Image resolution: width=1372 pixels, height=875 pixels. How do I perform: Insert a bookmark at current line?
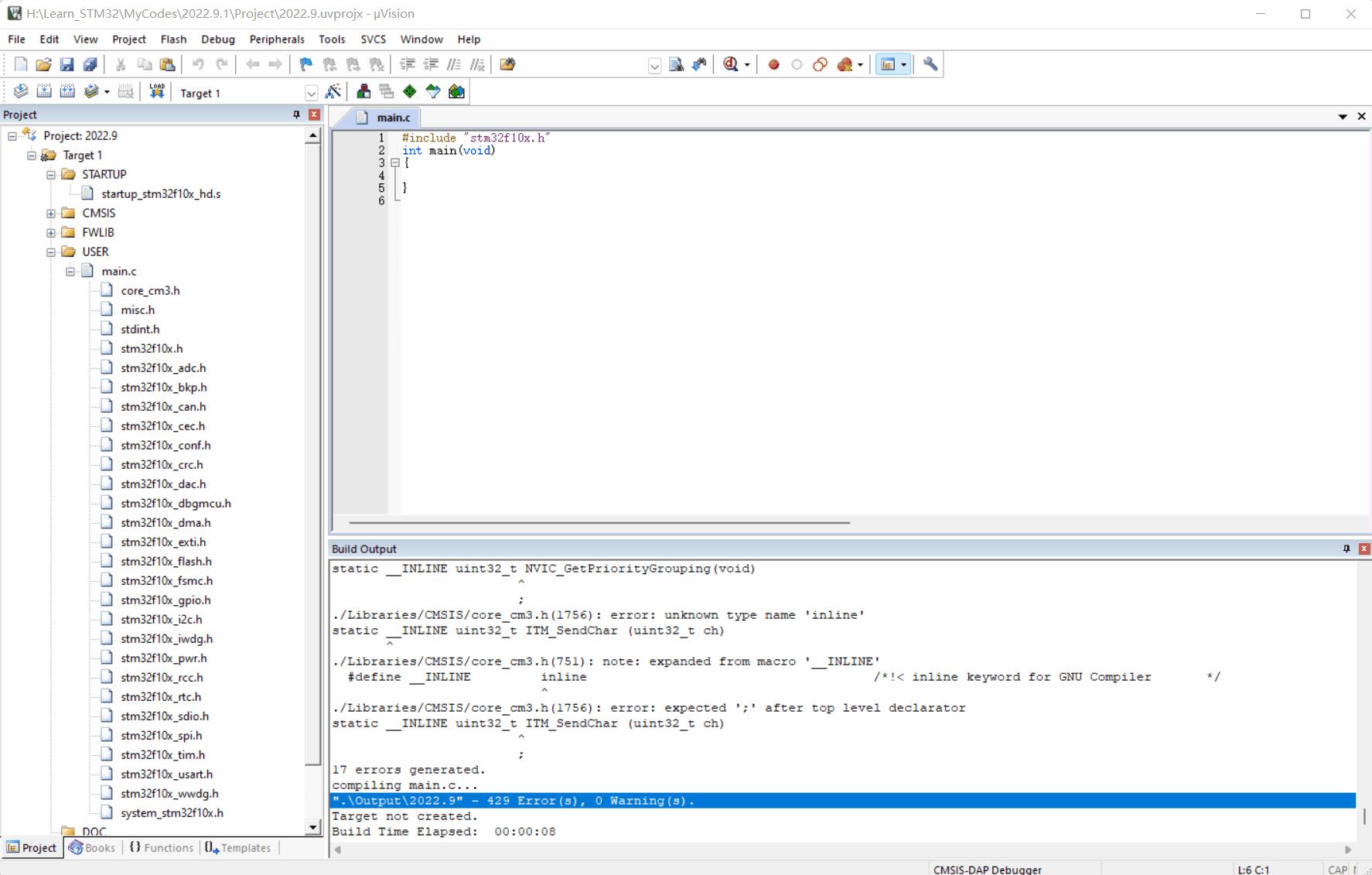tap(304, 64)
